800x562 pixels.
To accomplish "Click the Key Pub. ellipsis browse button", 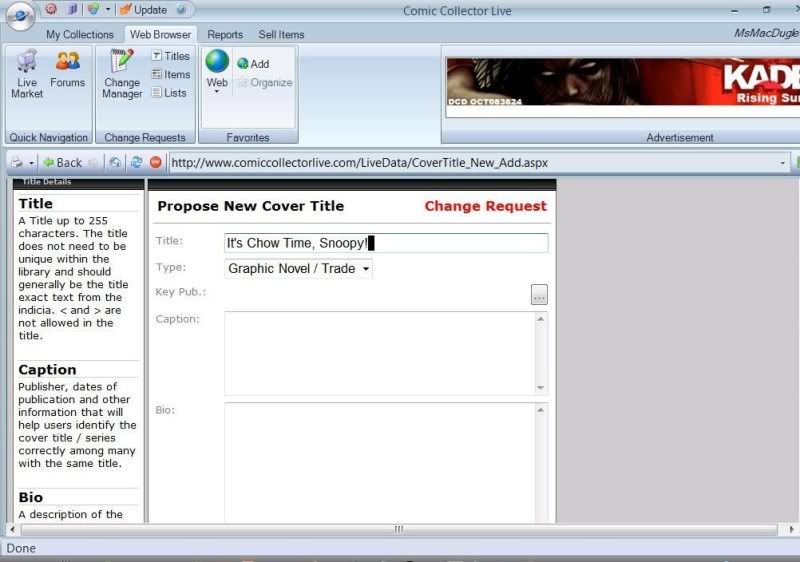I will pos(539,295).
